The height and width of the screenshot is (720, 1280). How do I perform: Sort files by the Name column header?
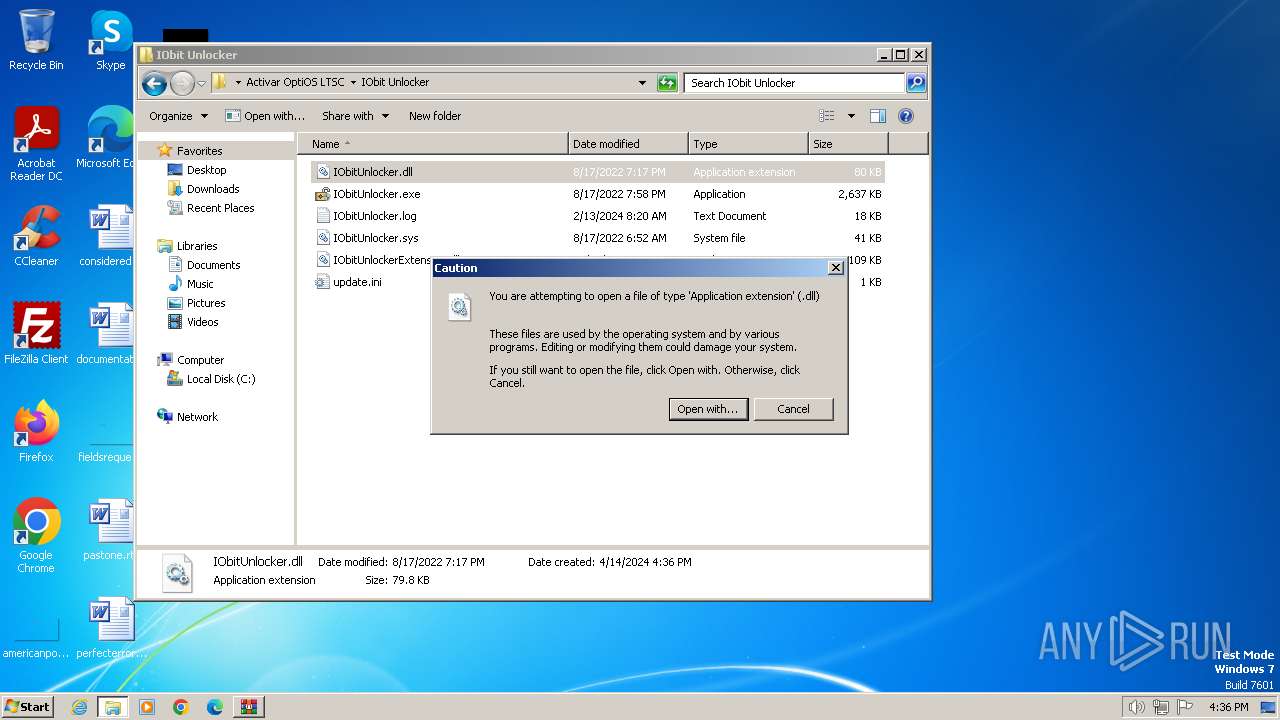pyautogui.click(x=432, y=144)
